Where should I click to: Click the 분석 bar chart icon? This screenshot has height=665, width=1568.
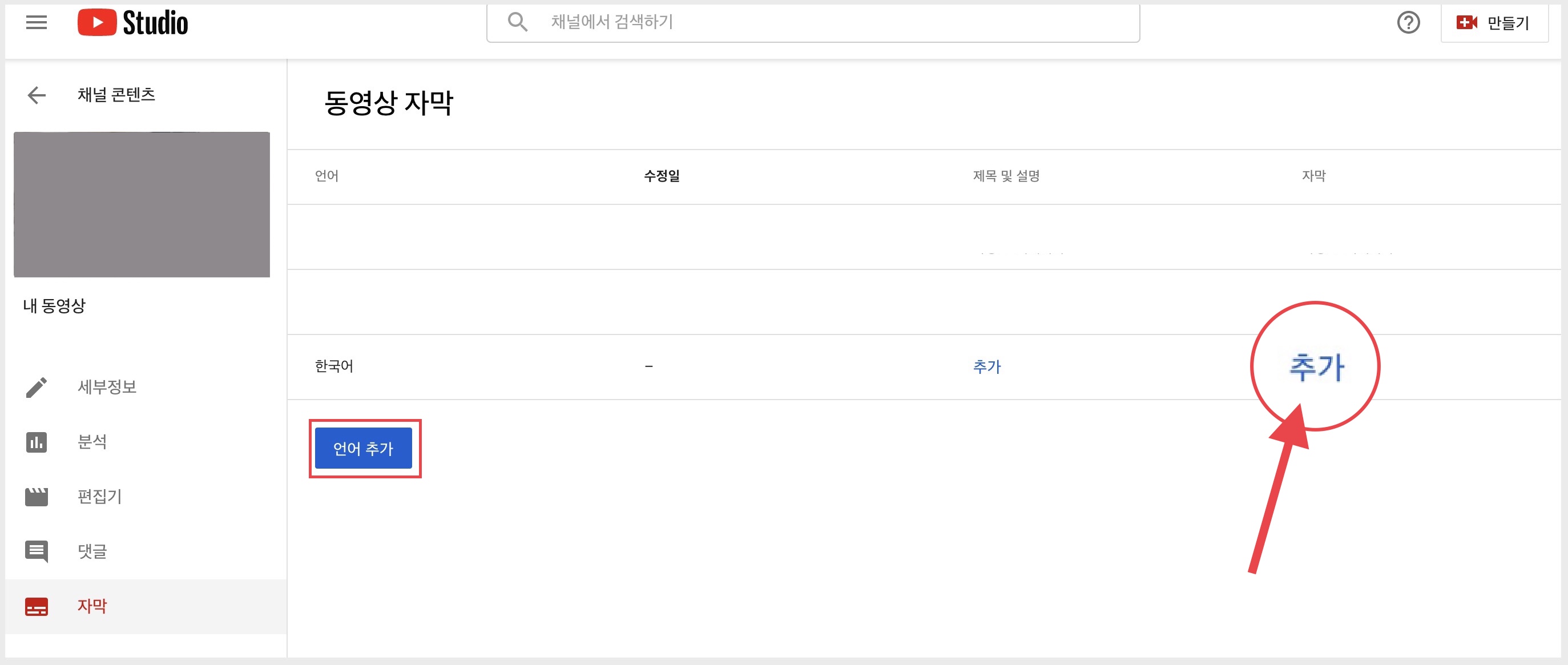37,442
